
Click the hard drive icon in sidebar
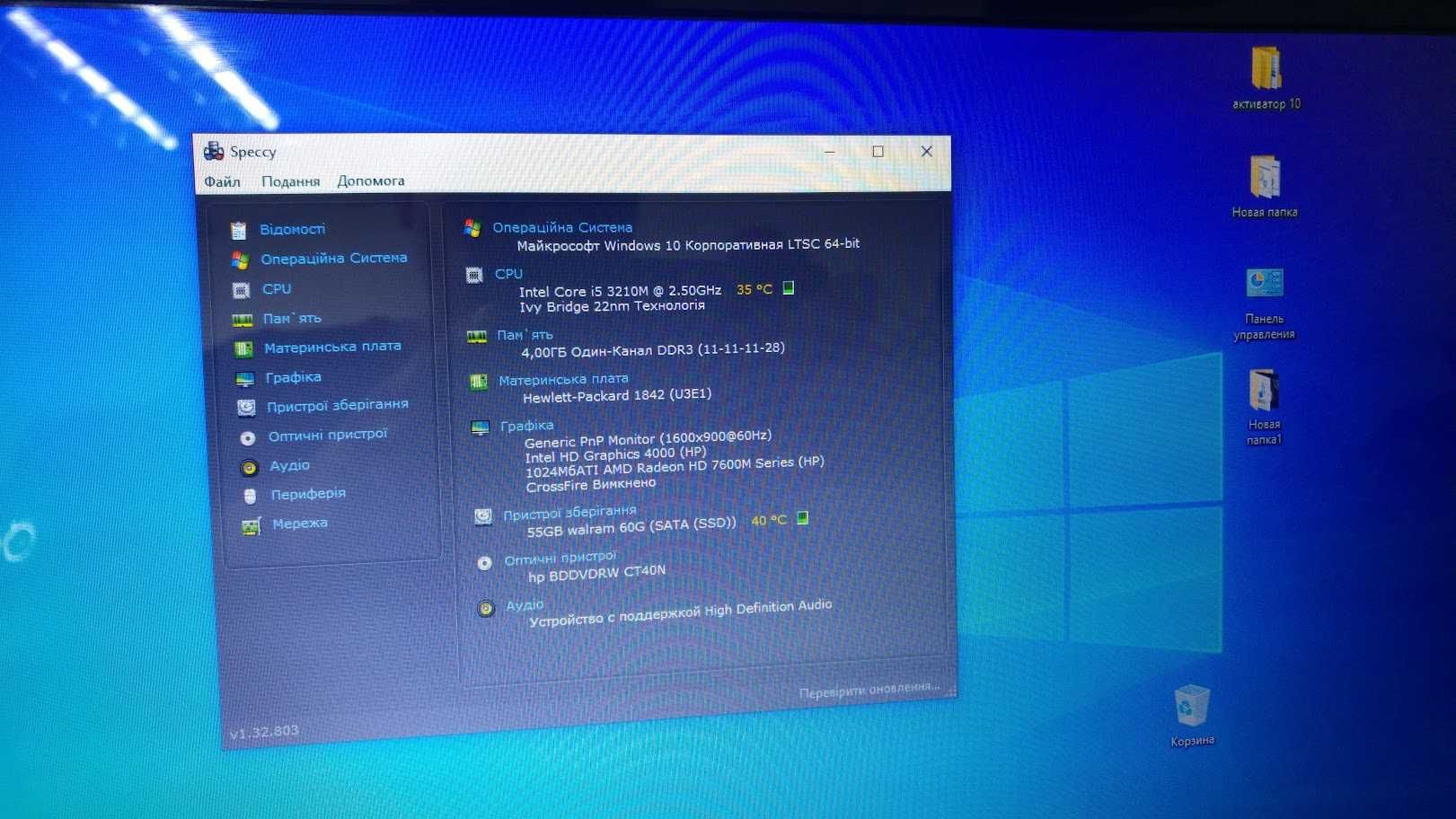246,409
